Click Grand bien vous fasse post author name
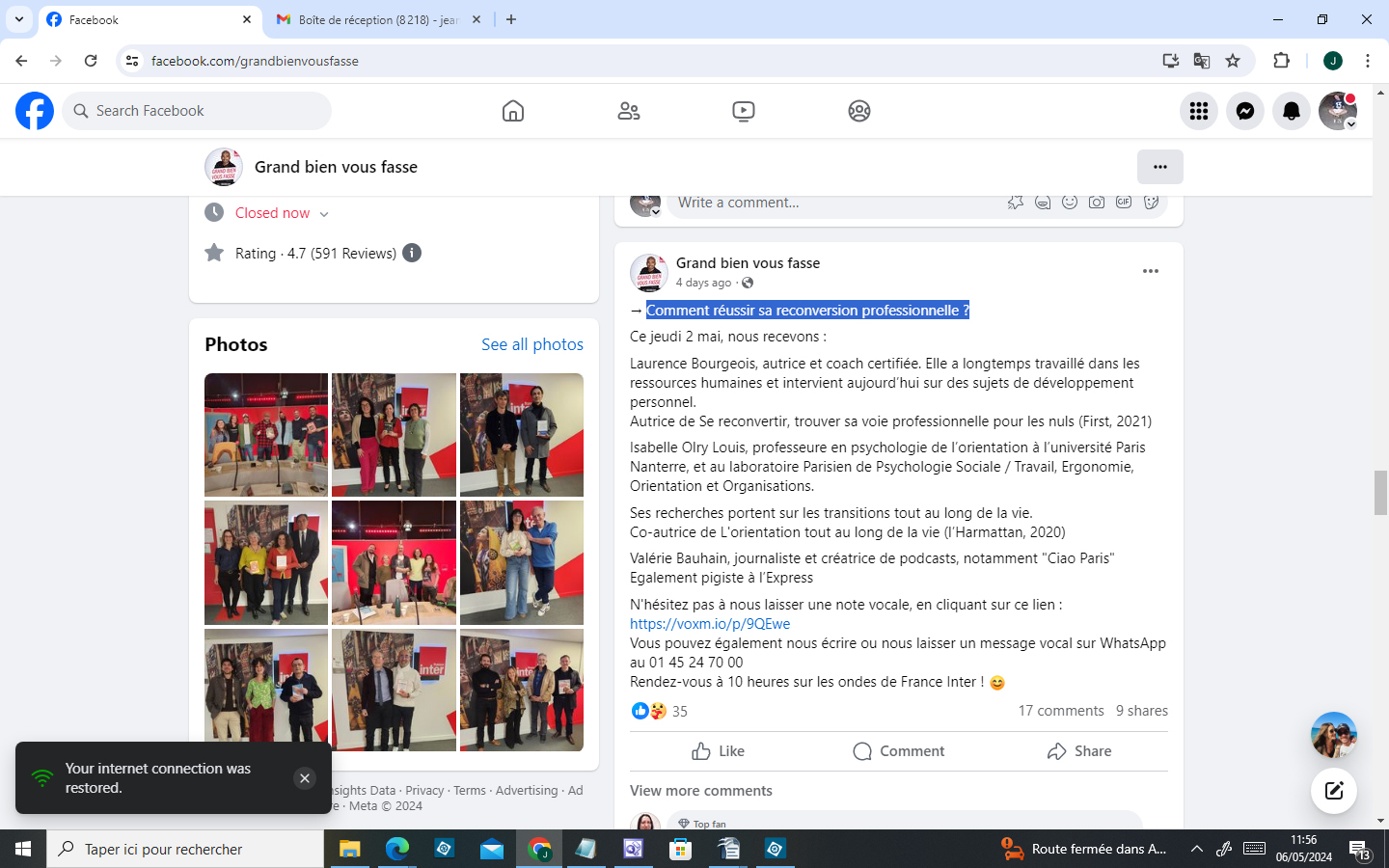This screenshot has width=1389, height=868. (748, 263)
